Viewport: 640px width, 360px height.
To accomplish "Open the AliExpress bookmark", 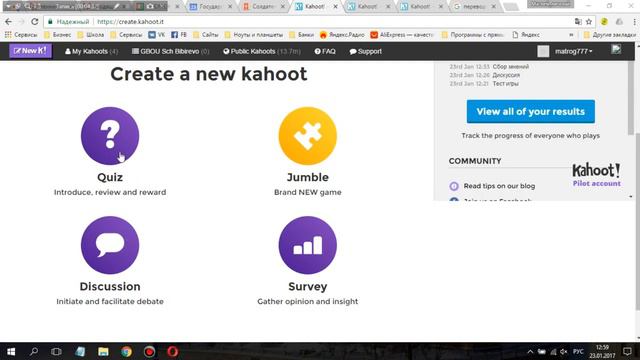I will pos(402,35).
